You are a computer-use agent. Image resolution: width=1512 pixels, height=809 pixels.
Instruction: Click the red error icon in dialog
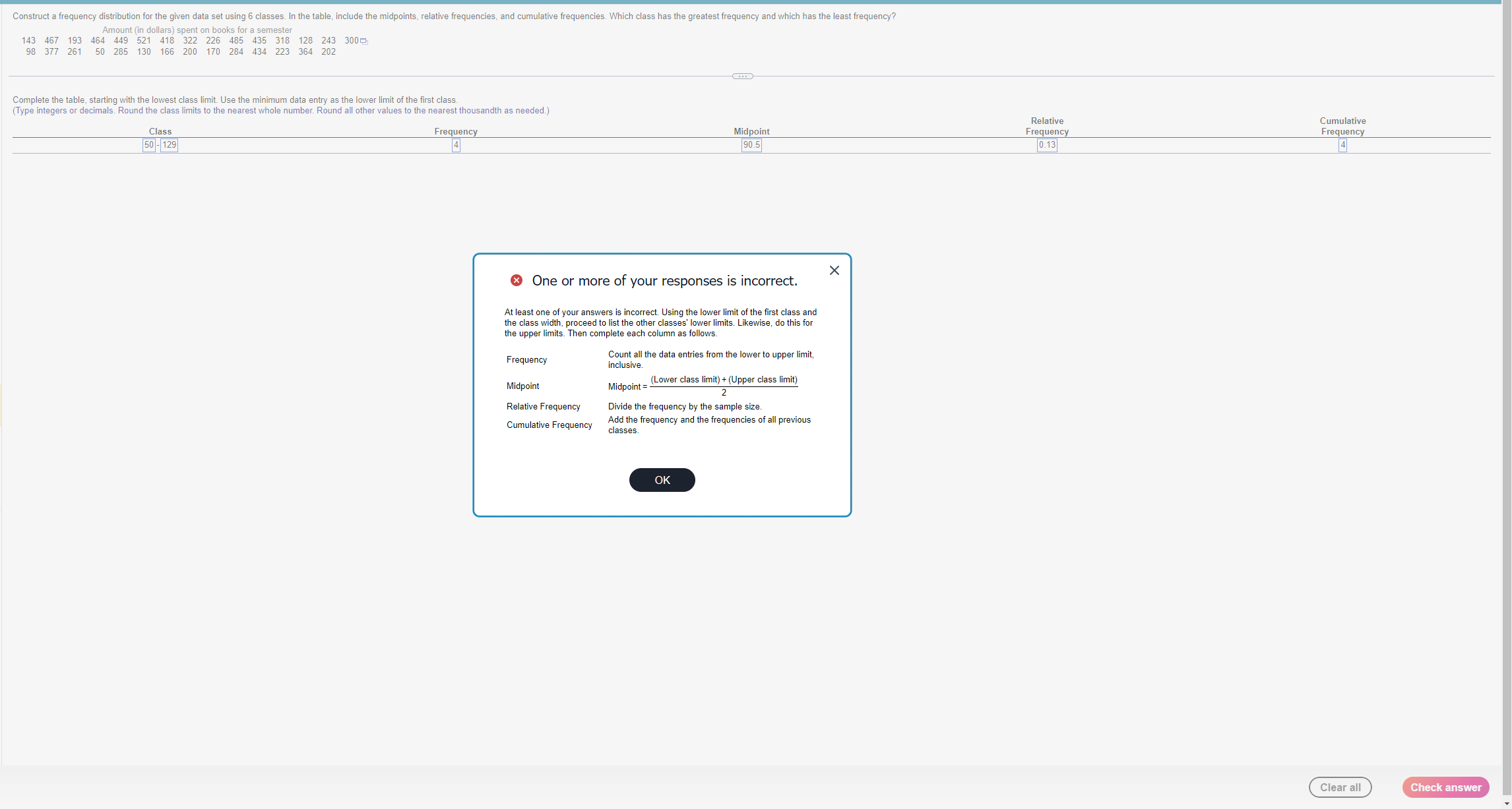click(x=517, y=280)
